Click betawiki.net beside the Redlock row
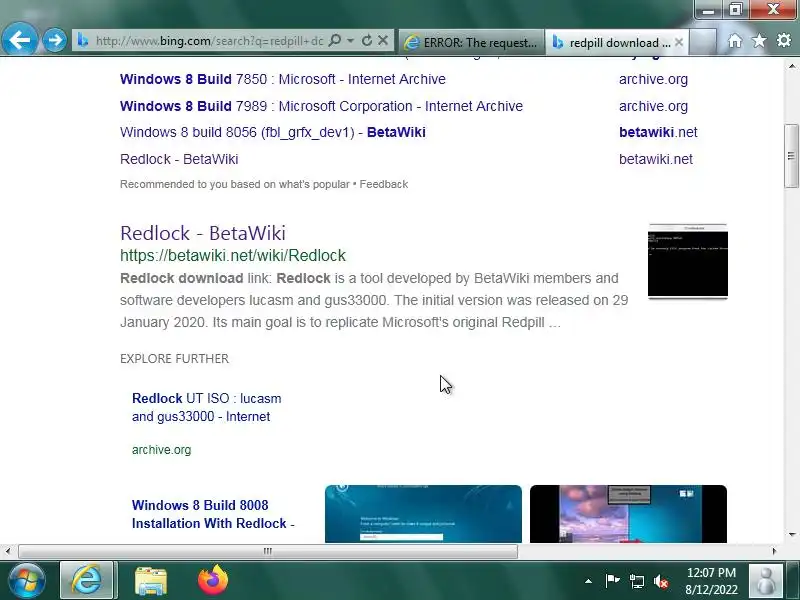800x600 pixels. (656, 159)
